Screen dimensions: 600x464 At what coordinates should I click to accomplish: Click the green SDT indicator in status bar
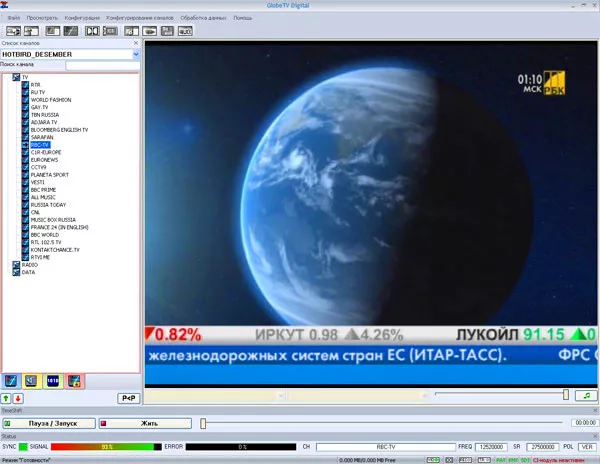[525, 460]
